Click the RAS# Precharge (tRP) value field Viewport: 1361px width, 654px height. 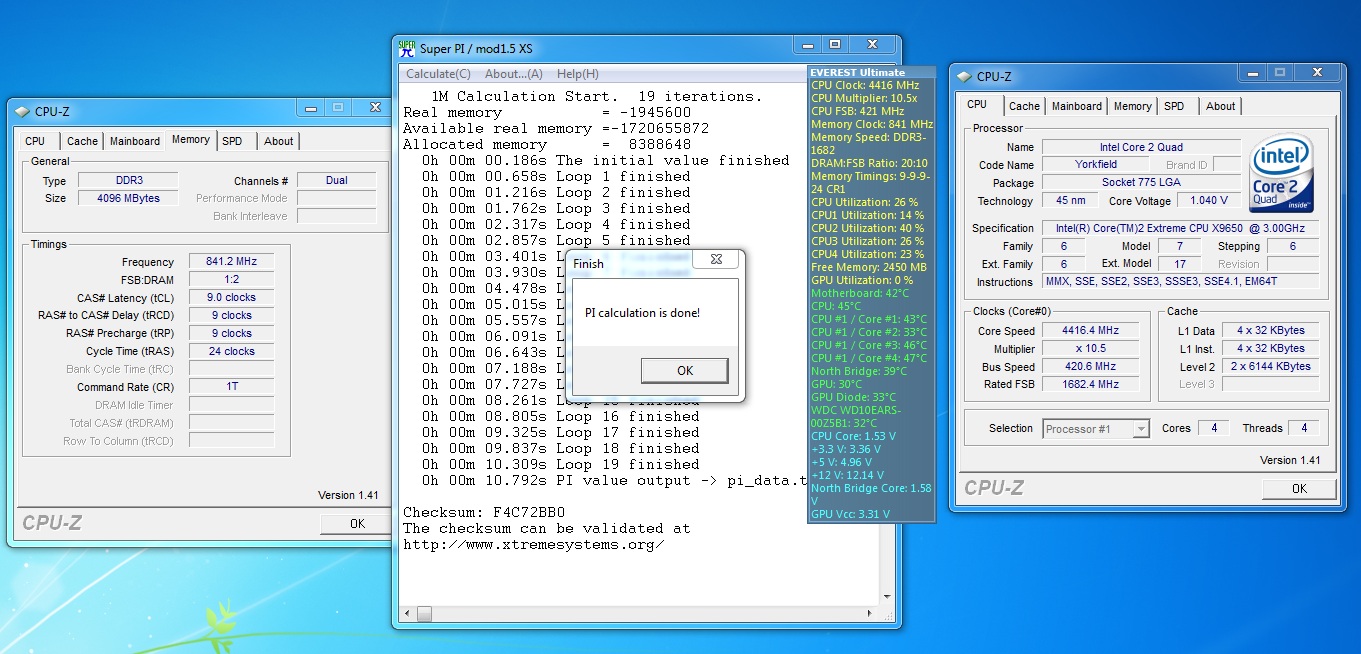pos(231,334)
